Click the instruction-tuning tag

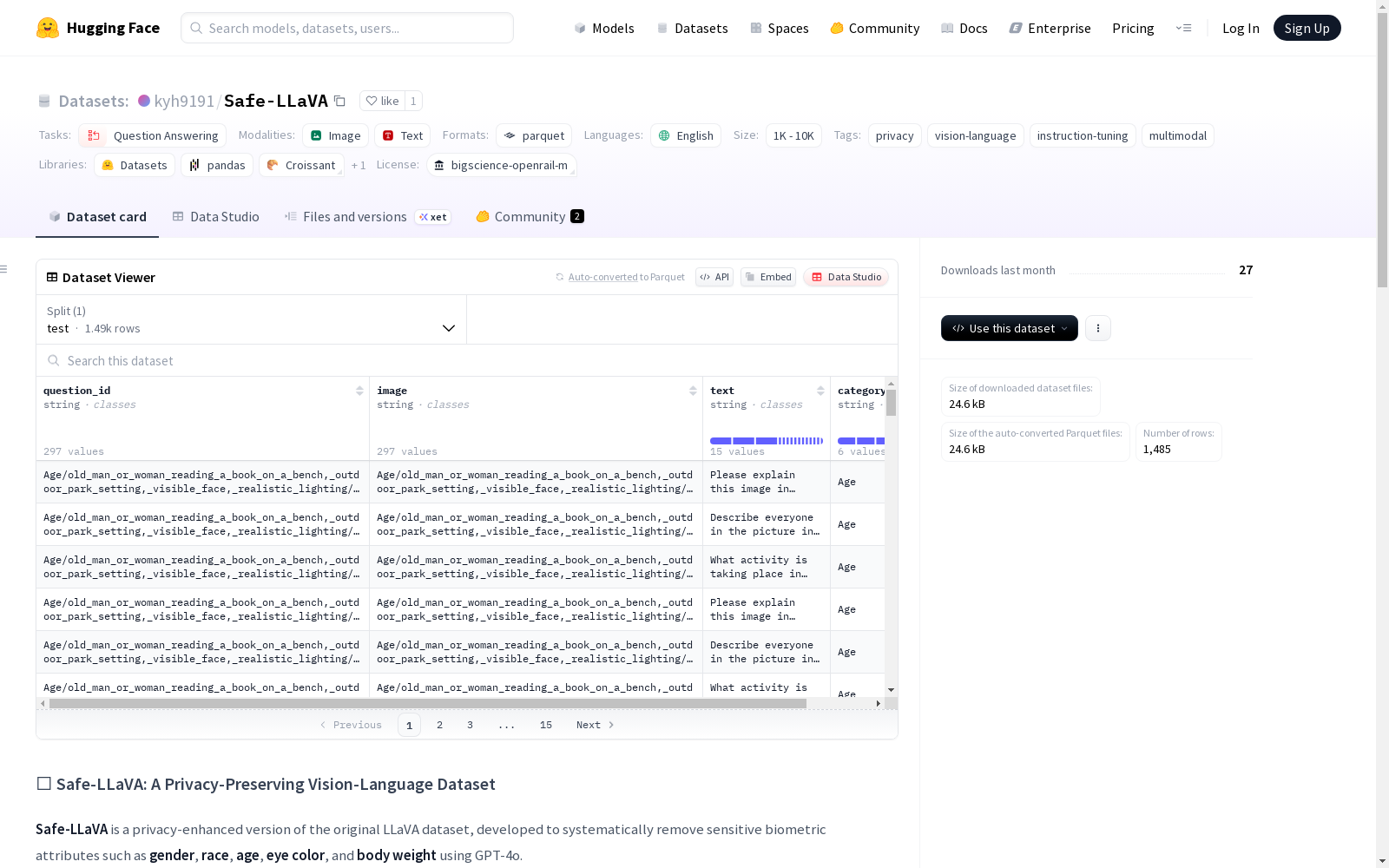tap(1083, 135)
